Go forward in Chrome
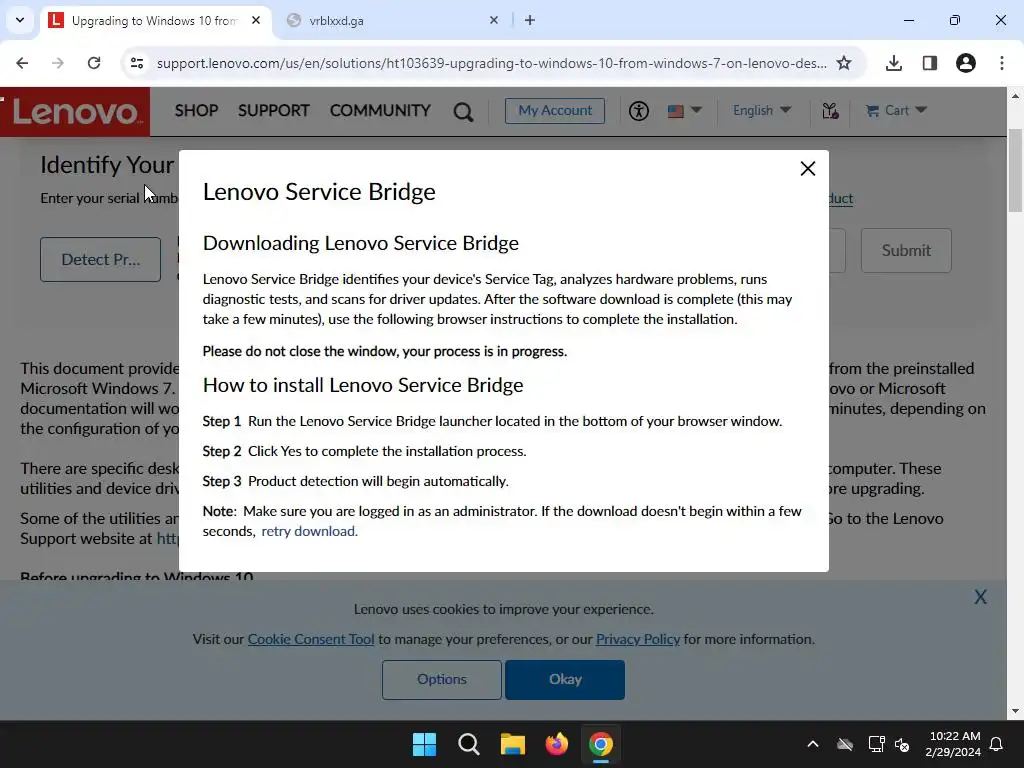The height and width of the screenshot is (768, 1024). click(x=58, y=63)
